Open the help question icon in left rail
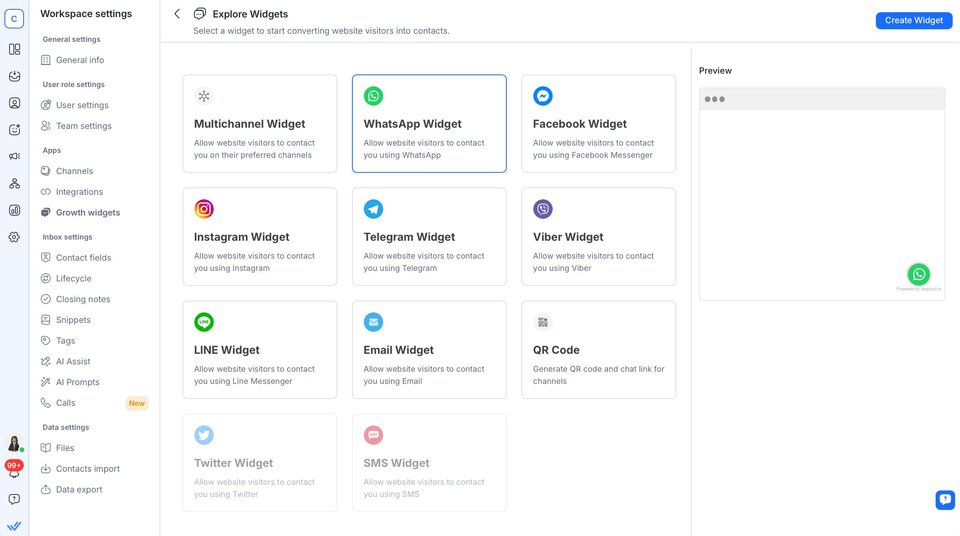The image size is (960, 536). tap(14, 499)
